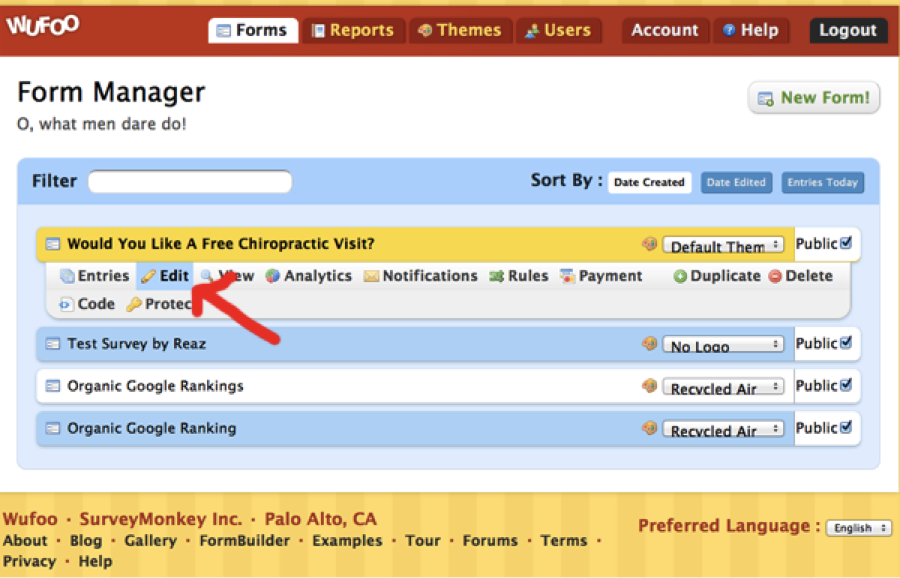
Task: Toggle Public checkbox for Organic Google Rankings
Action: [847, 385]
